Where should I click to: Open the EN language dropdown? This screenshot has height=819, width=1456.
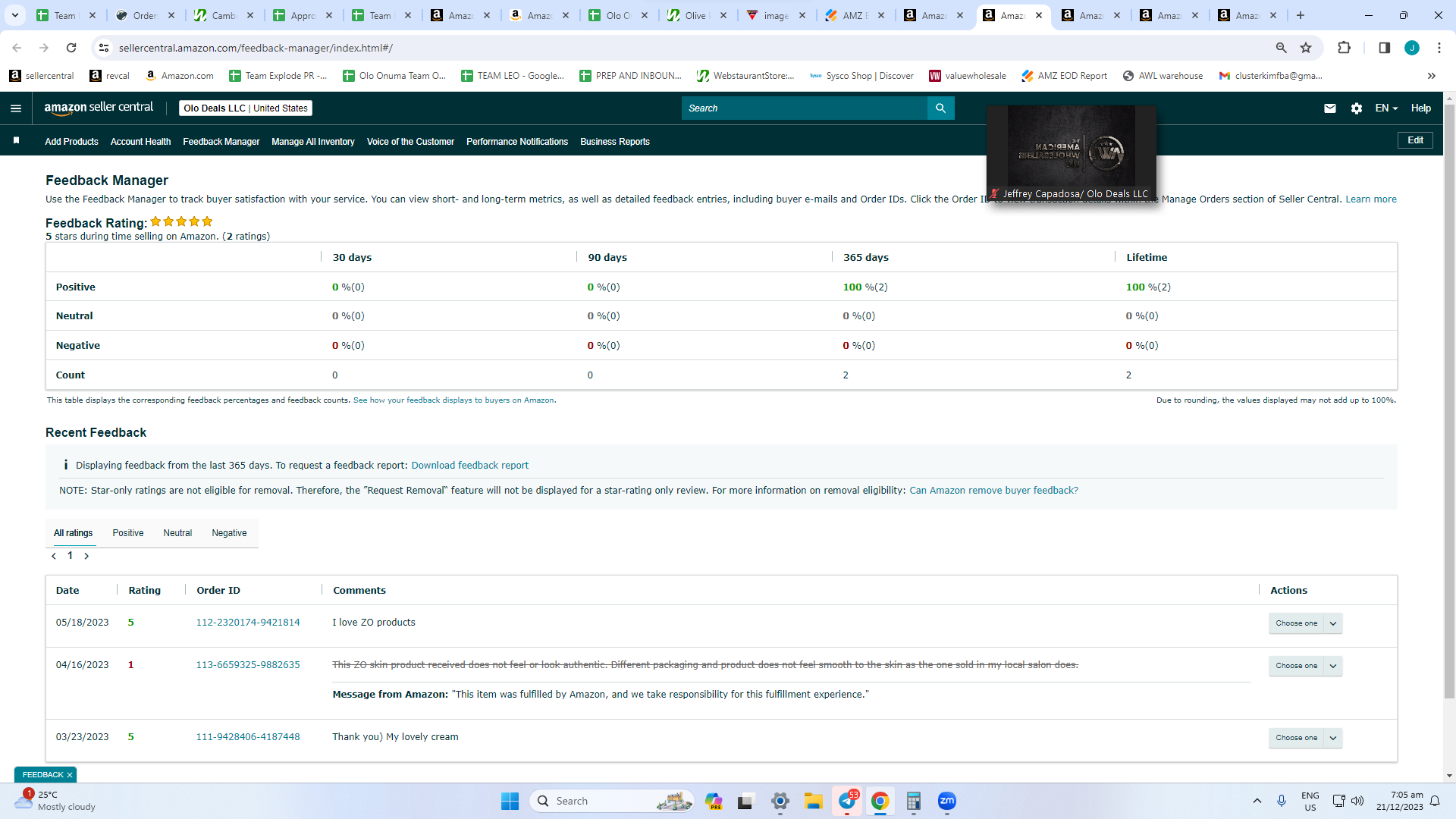(x=1386, y=108)
